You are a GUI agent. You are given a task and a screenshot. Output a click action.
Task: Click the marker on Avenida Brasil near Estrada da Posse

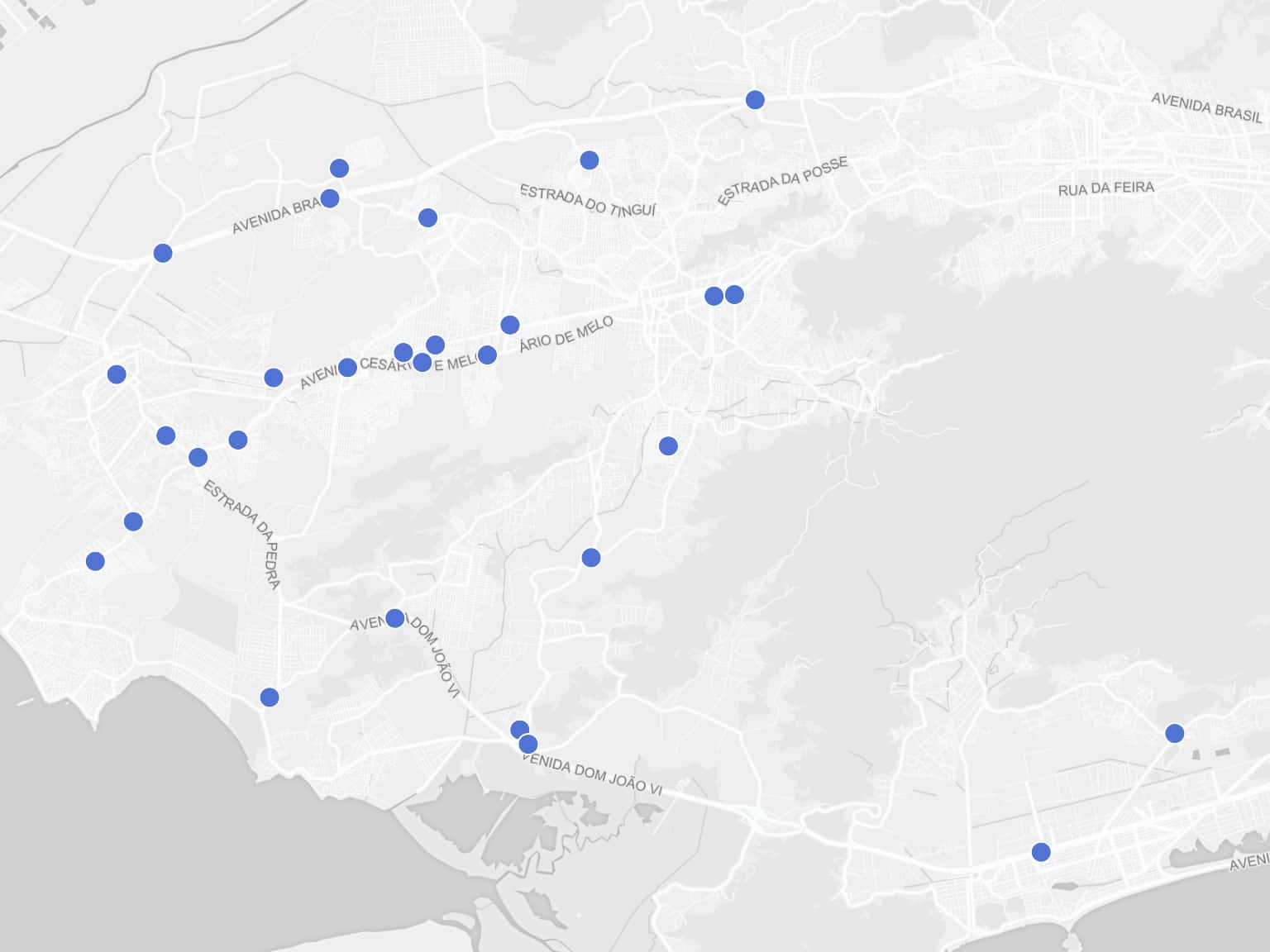[x=755, y=100]
